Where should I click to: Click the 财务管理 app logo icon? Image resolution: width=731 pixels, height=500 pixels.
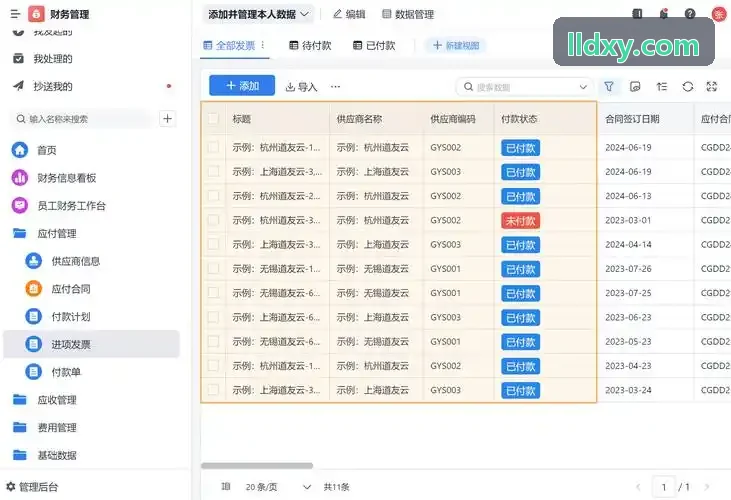coord(36,14)
